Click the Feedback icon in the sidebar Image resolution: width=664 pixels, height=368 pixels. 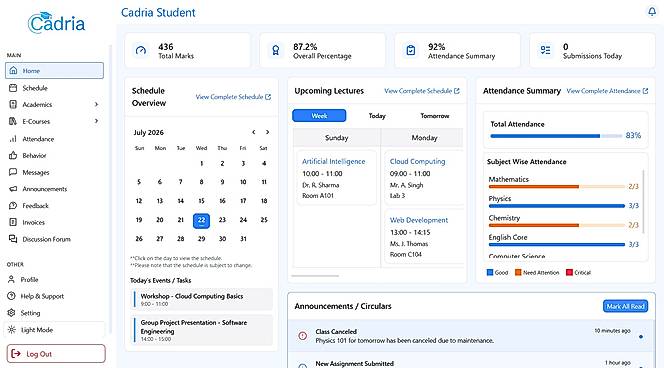[x=13, y=205]
